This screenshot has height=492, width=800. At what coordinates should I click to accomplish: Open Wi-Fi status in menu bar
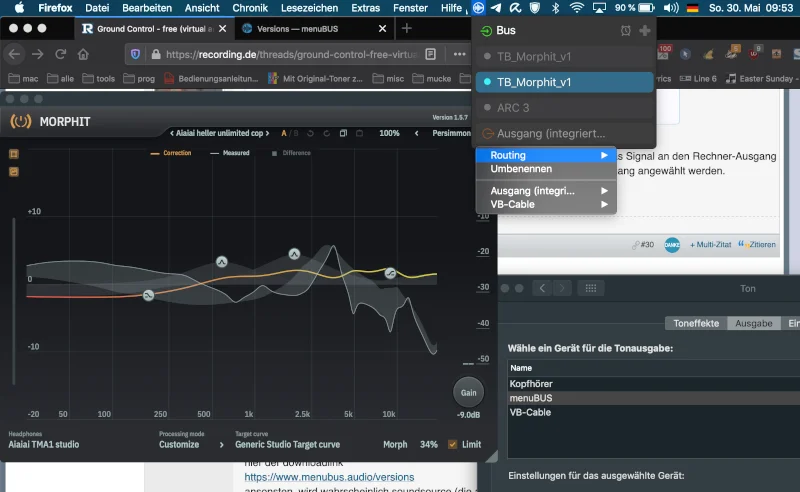(577, 8)
